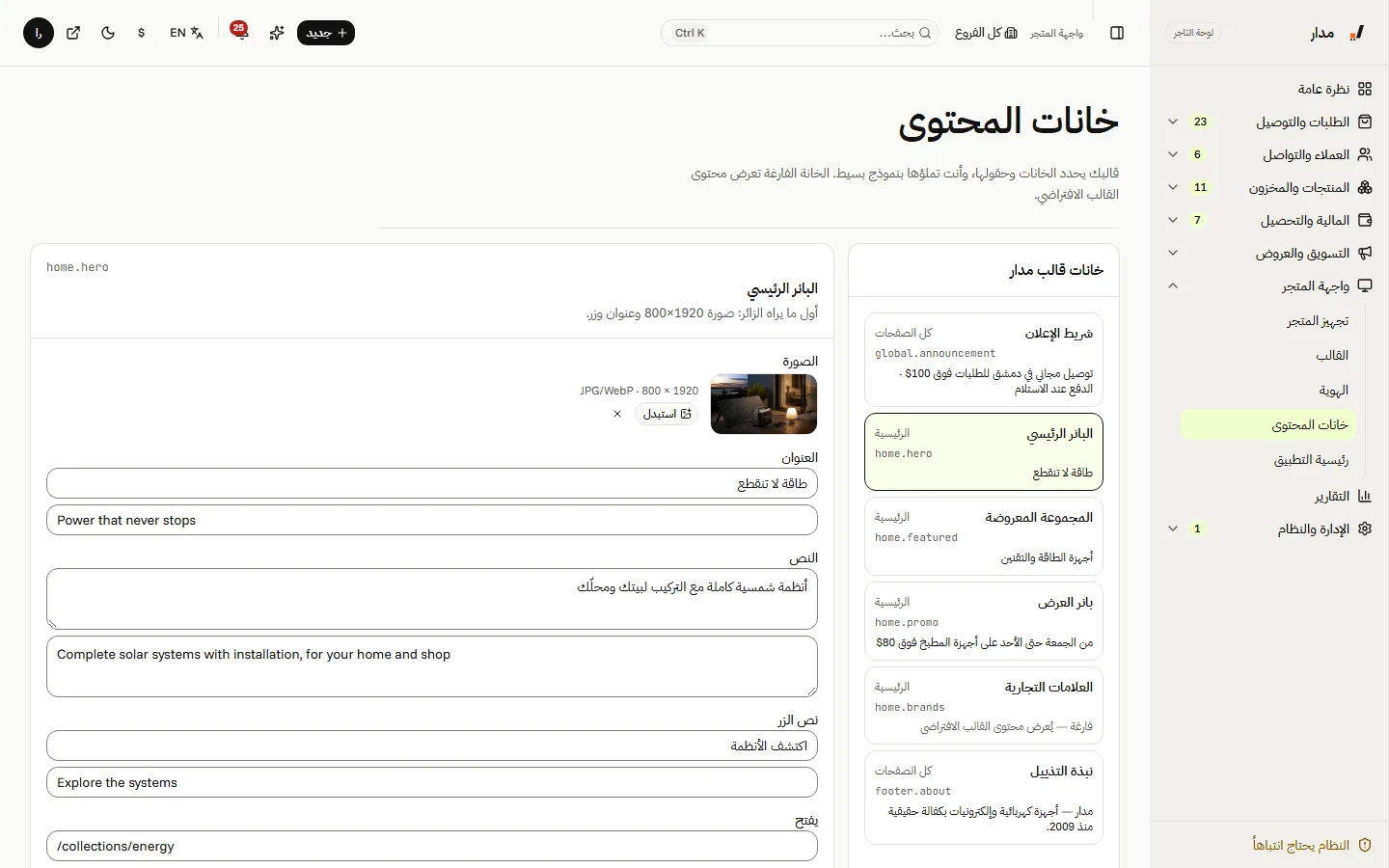This screenshot has height=868, width=1389.
Task: Edit the Arabic body text area
Action: (x=432, y=599)
